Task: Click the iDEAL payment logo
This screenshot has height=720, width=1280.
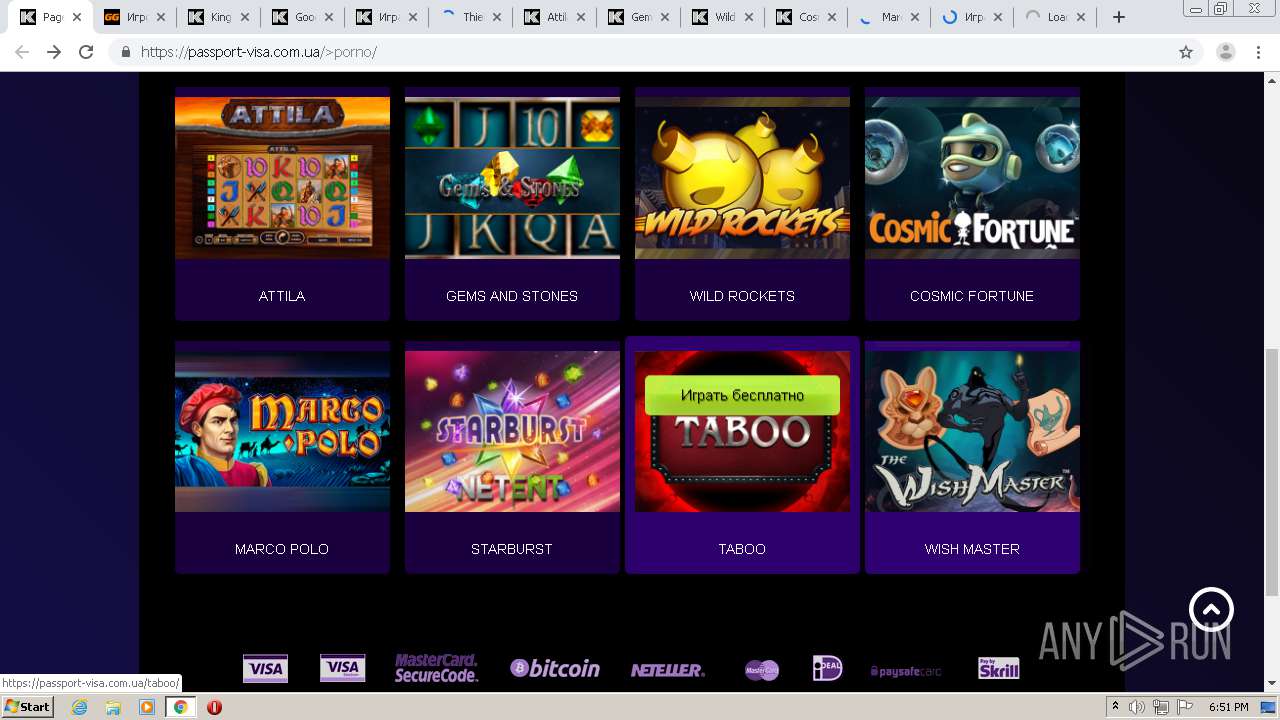Action: (827, 668)
